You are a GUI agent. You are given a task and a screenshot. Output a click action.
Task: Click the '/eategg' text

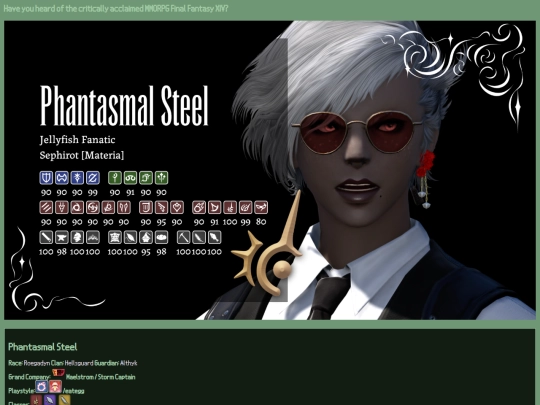73,391
